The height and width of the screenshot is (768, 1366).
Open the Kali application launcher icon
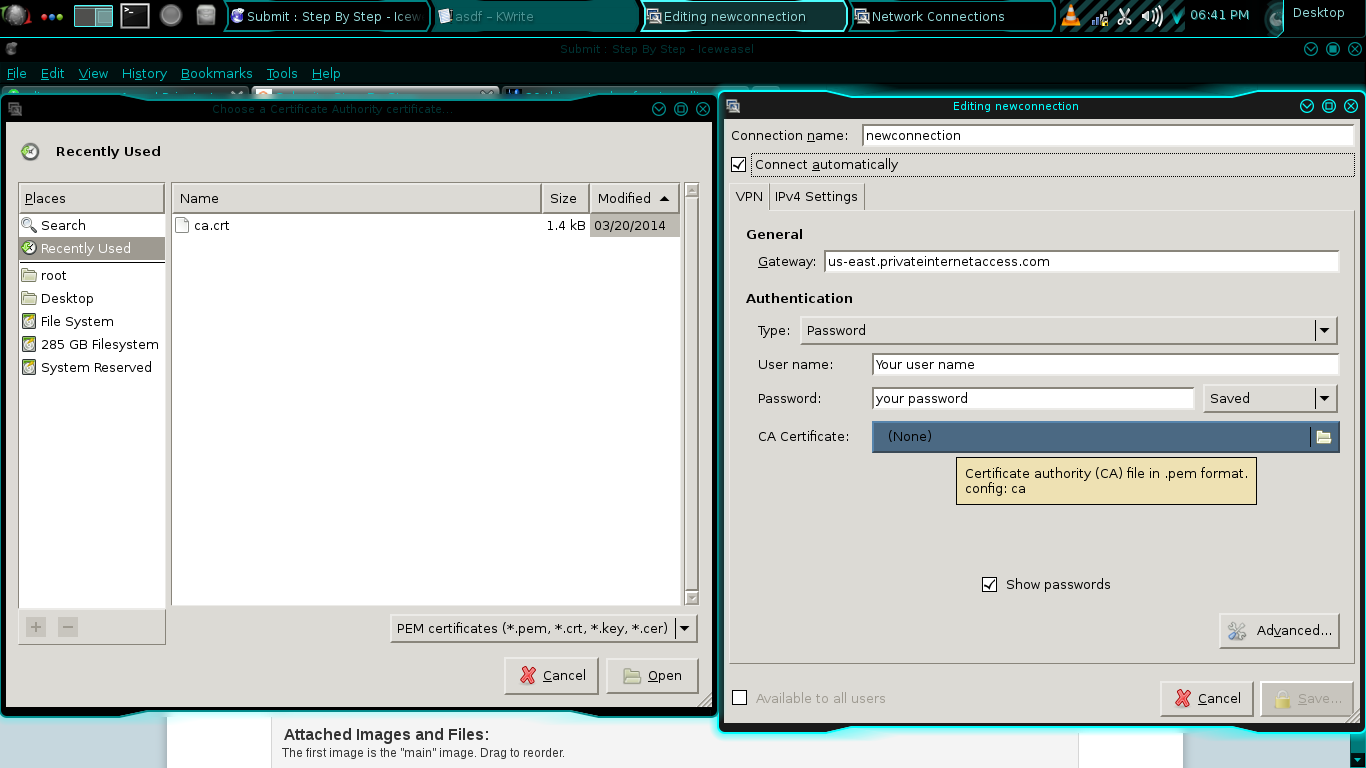pyautogui.click(x=16, y=15)
